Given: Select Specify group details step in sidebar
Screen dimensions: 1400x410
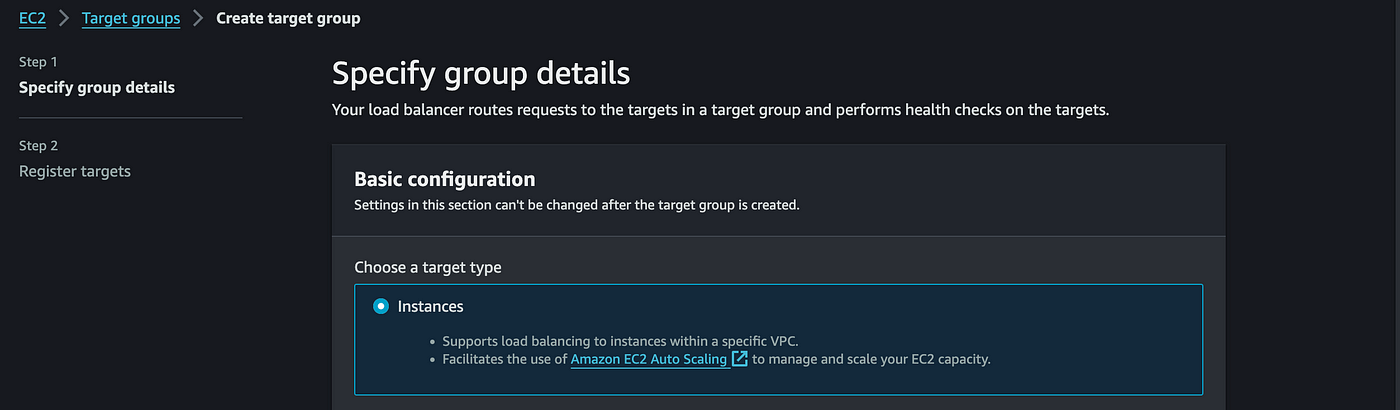Looking at the screenshot, I should (97, 87).
